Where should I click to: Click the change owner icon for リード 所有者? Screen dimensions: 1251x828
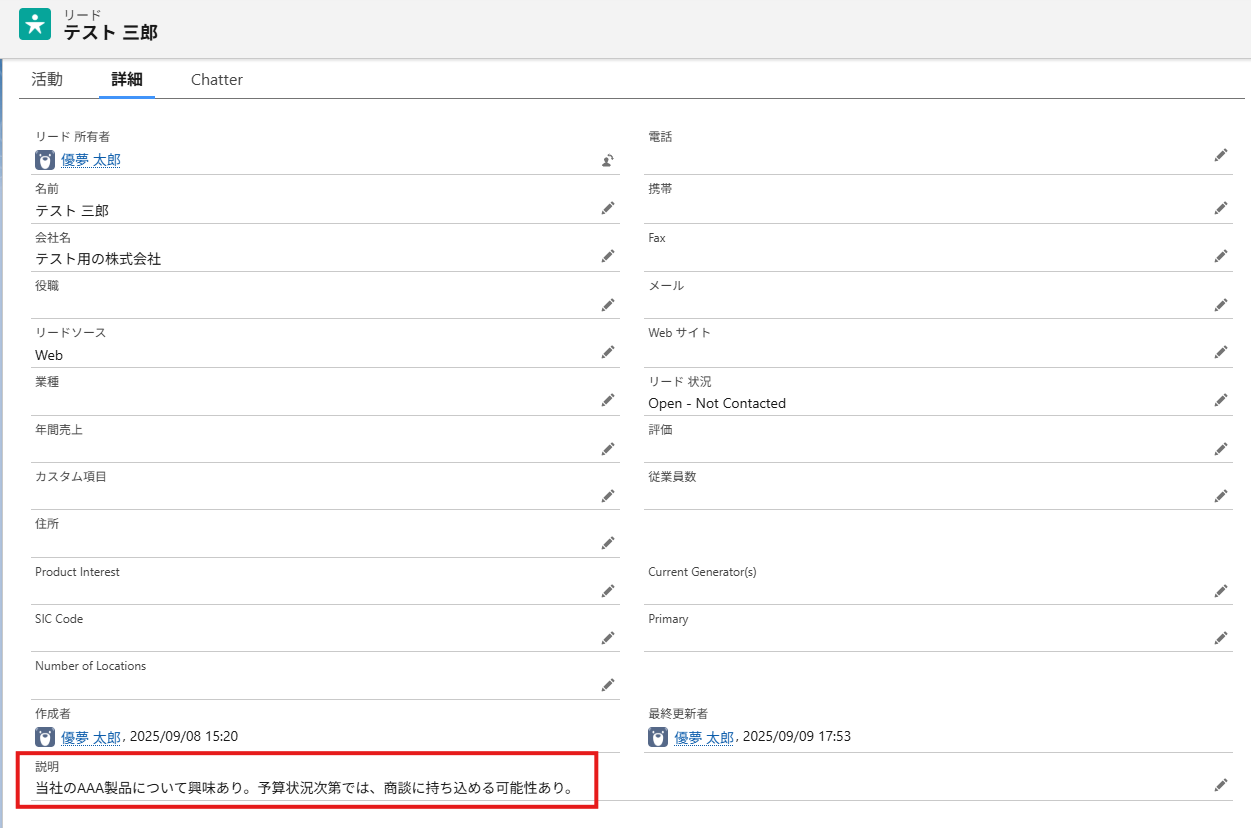click(x=607, y=160)
